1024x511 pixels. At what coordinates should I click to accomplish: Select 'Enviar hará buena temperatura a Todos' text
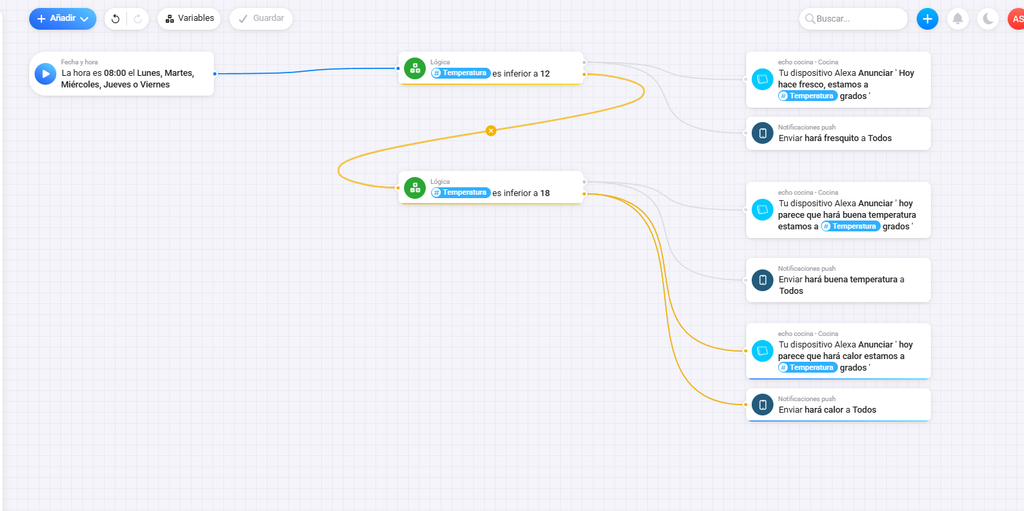[x=841, y=285]
